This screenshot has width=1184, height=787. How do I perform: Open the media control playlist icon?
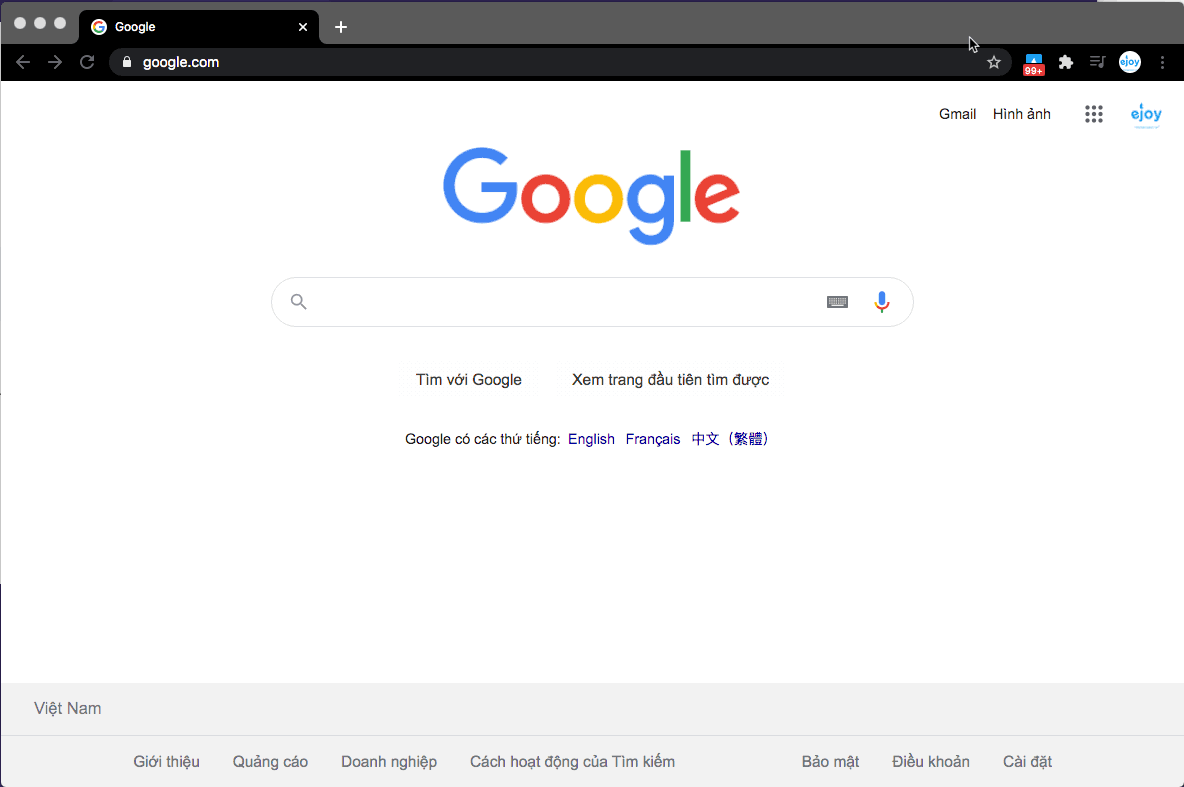tap(1097, 62)
